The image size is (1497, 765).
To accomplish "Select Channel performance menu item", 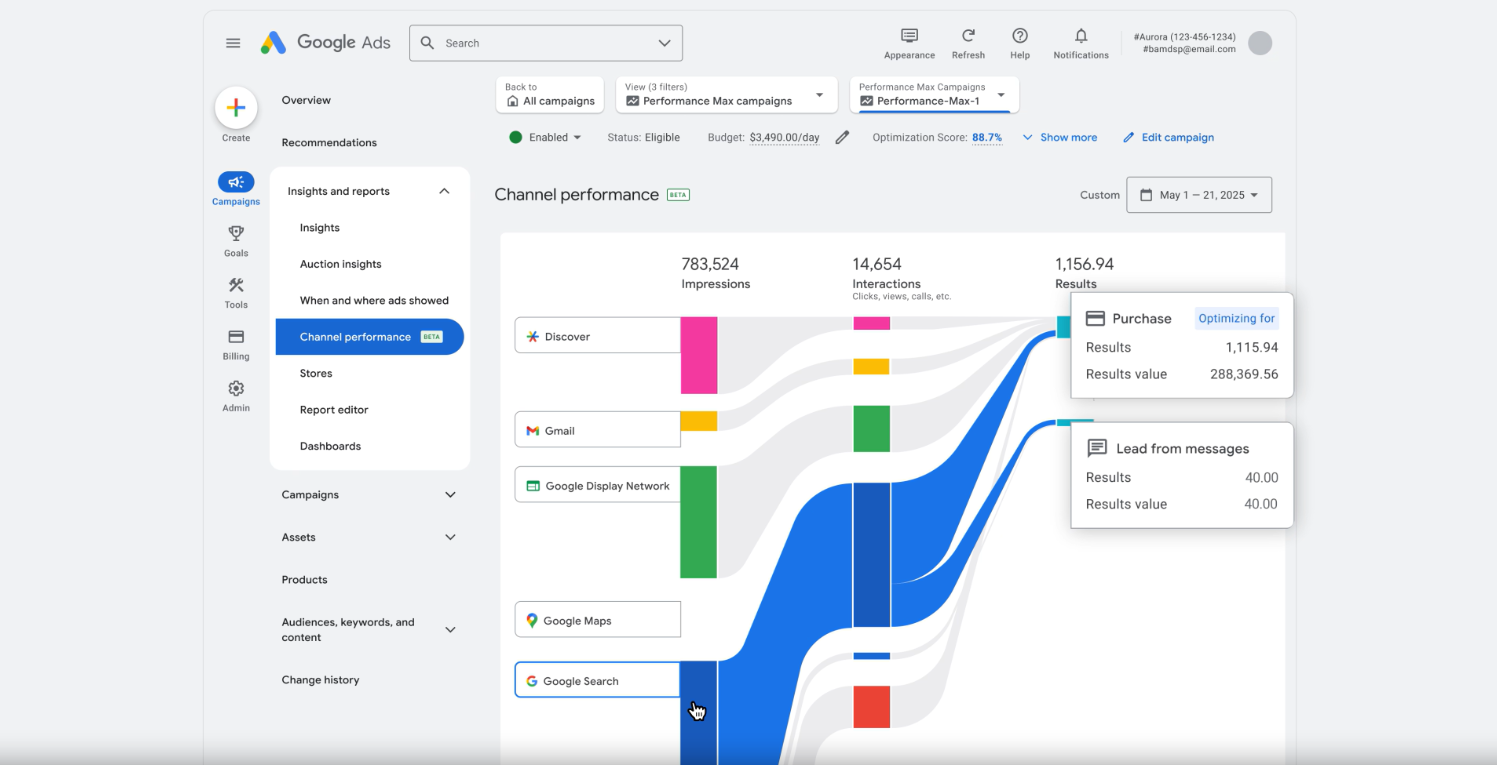I will 370,337.
